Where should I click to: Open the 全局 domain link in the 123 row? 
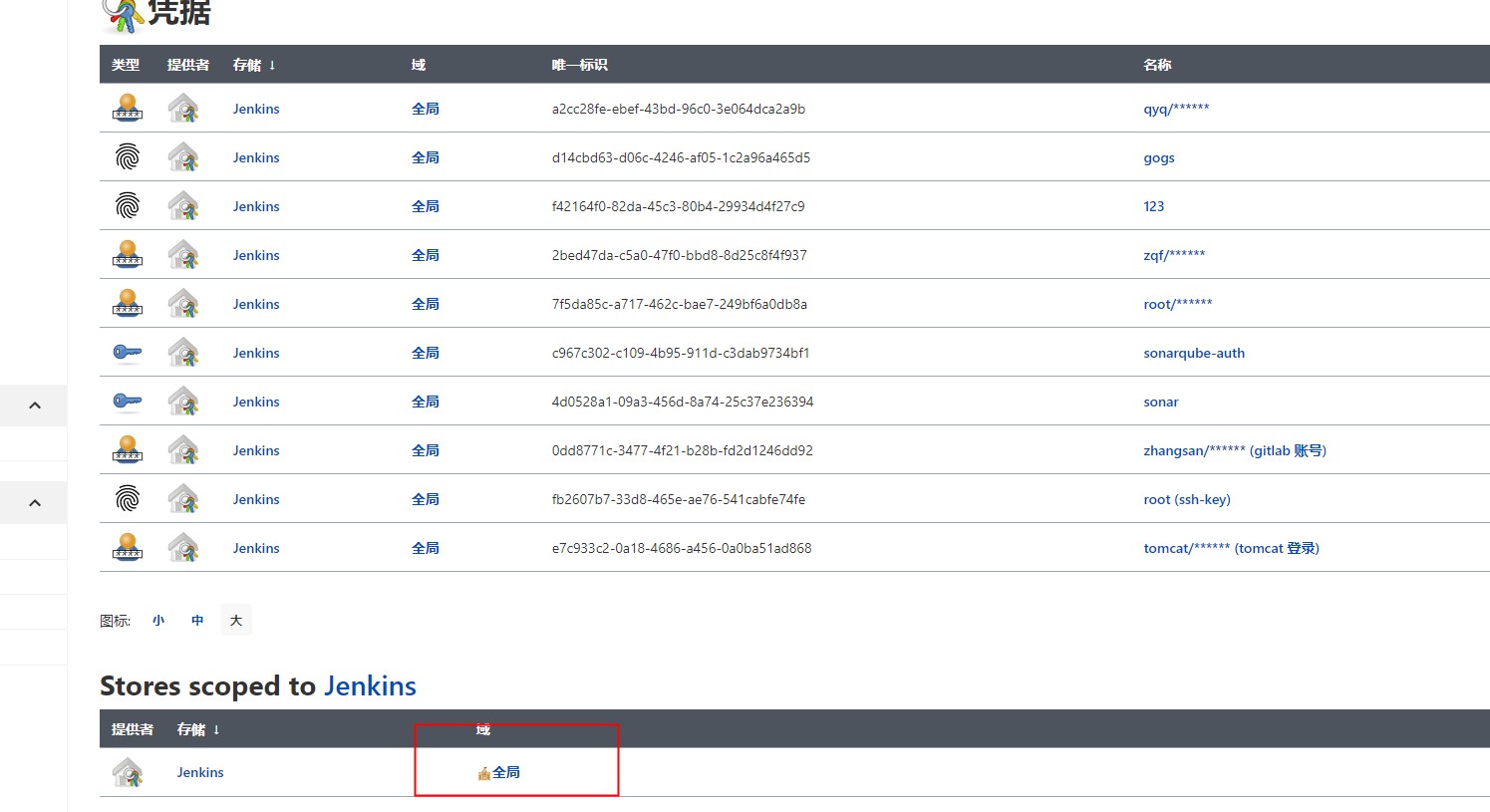click(x=426, y=206)
